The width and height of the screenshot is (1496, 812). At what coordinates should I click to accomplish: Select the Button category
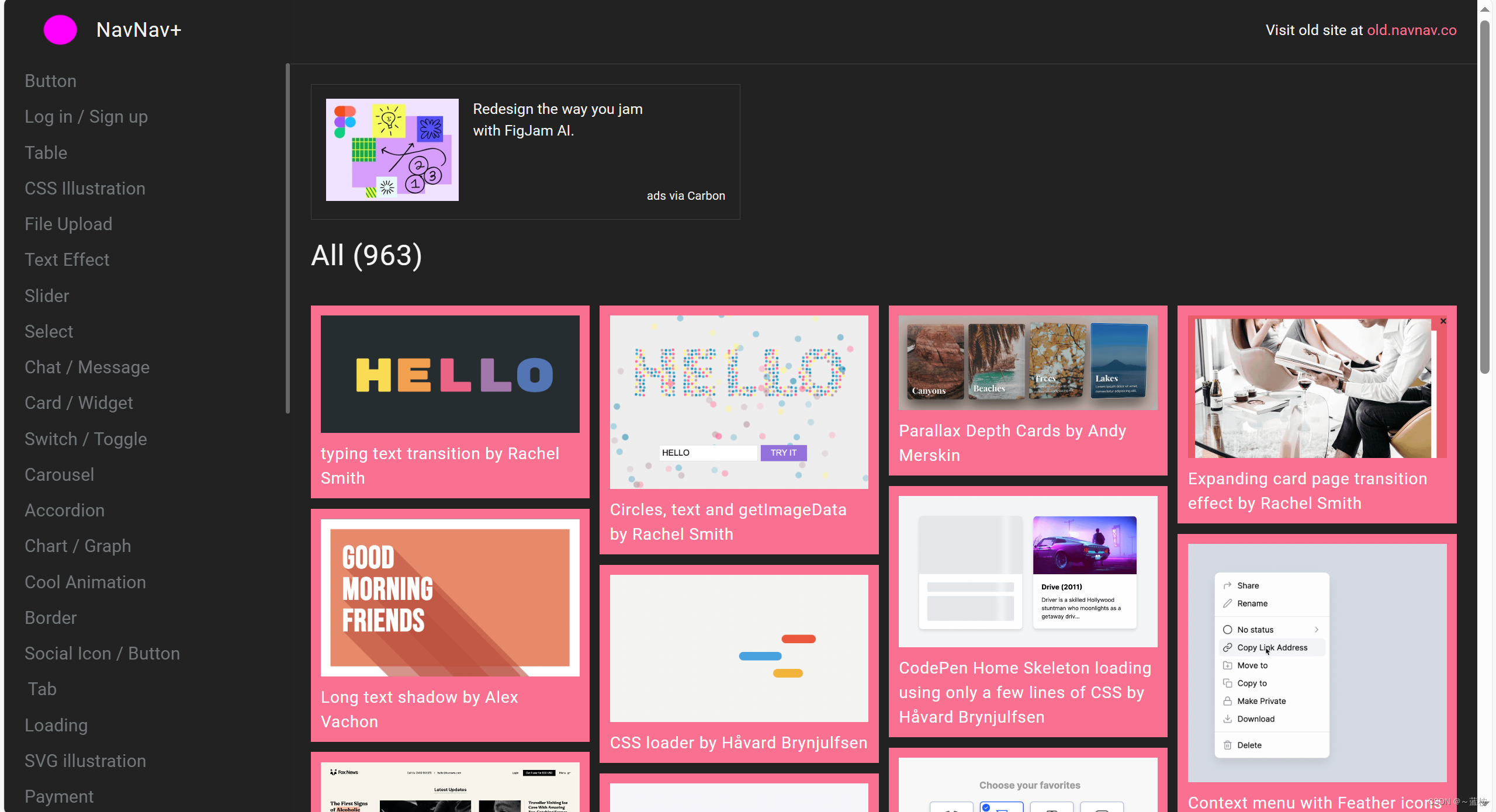pyautogui.click(x=50, y=81)
